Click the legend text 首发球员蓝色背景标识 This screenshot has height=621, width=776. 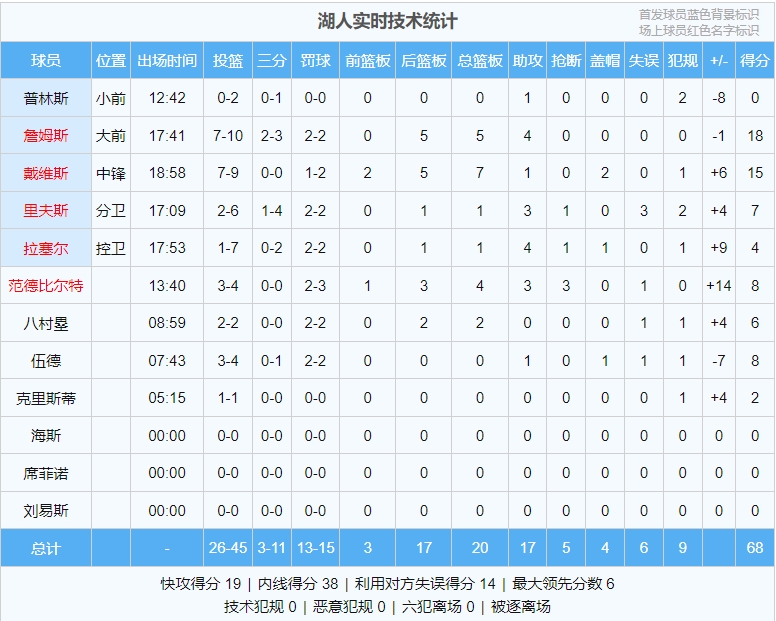click(x=699, y=14)
